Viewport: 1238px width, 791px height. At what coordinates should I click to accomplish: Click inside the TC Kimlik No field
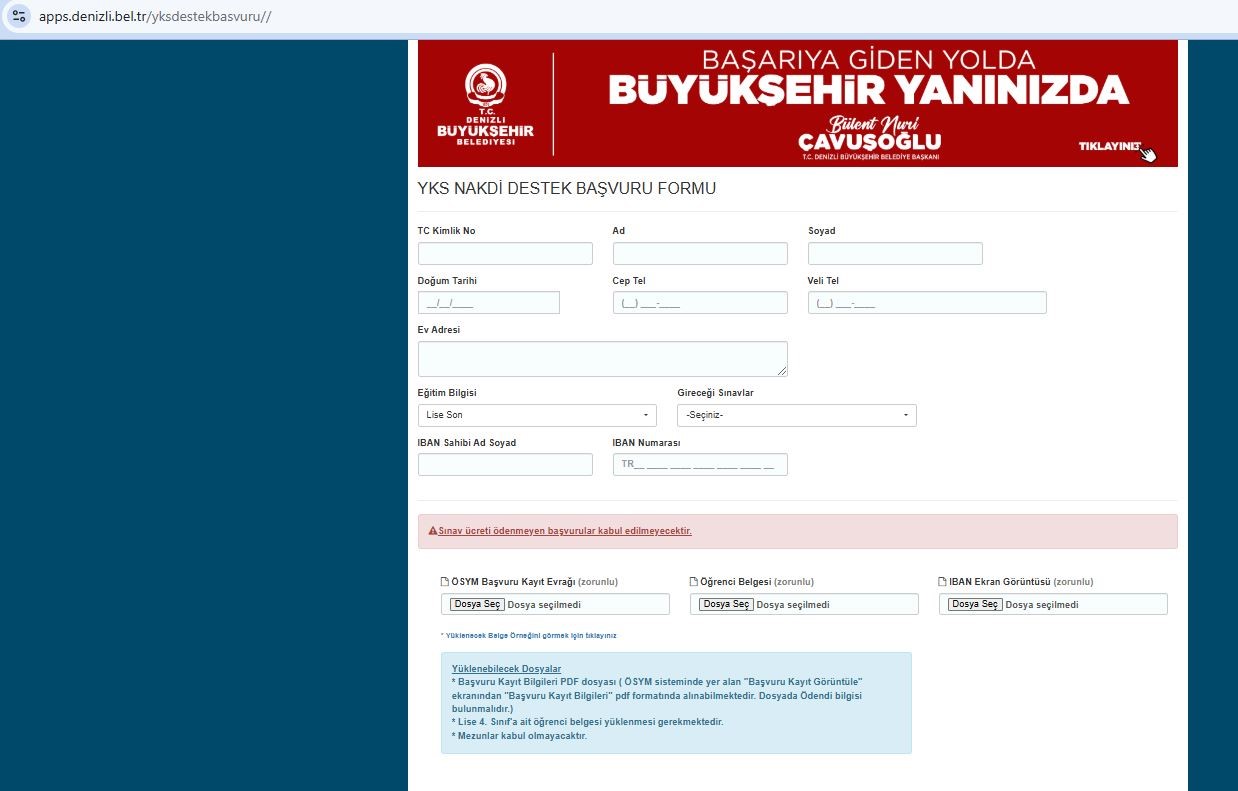(505, 253)
